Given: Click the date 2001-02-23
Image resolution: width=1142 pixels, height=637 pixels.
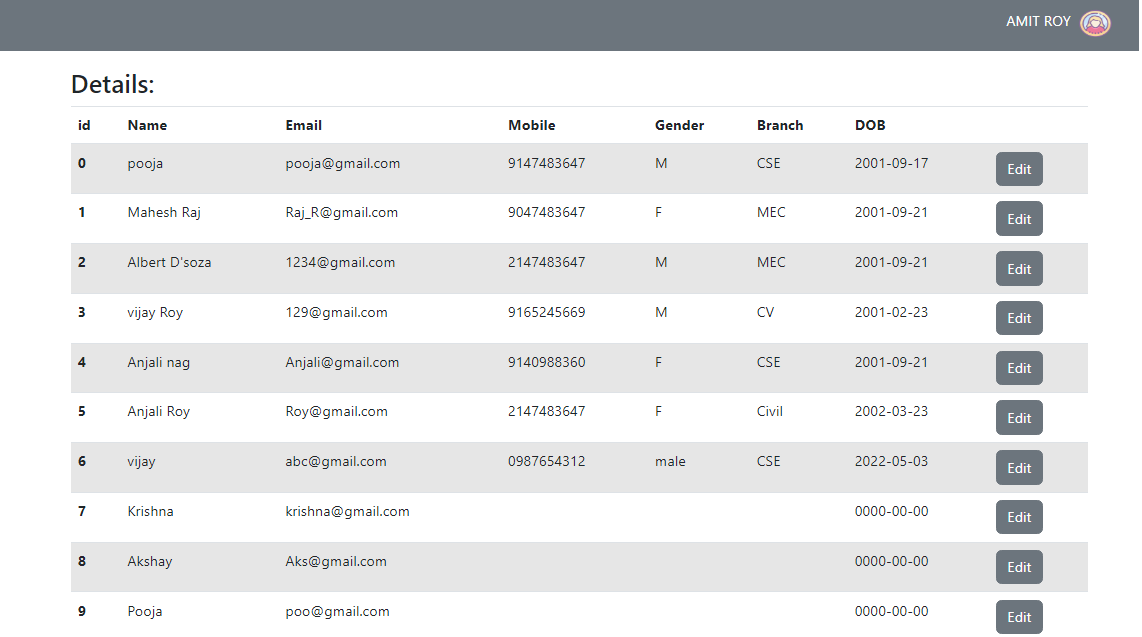Looking at the screenshot, I should tap(891, 312).
